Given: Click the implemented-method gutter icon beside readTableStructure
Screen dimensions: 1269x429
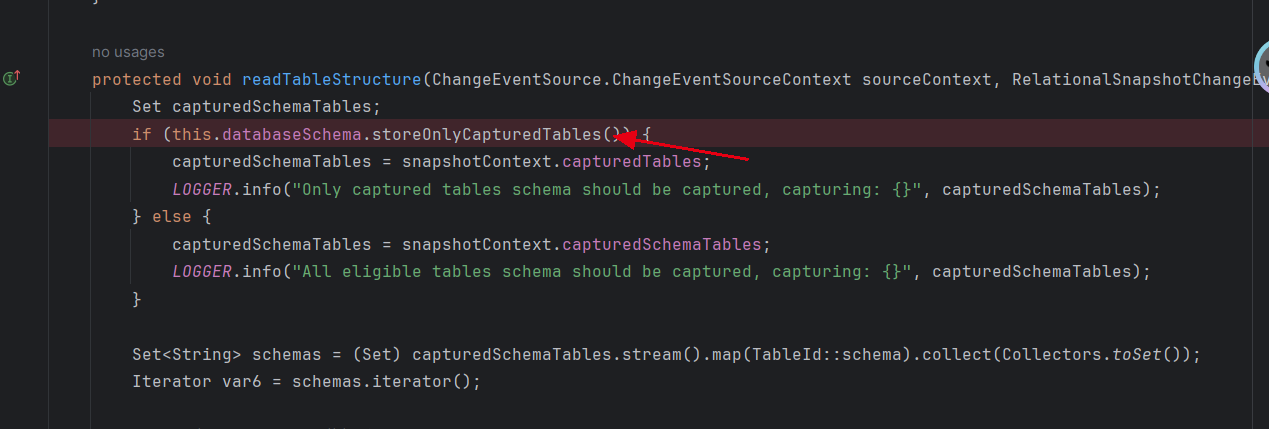Looking at the screenshot, I should pos(12,79).
